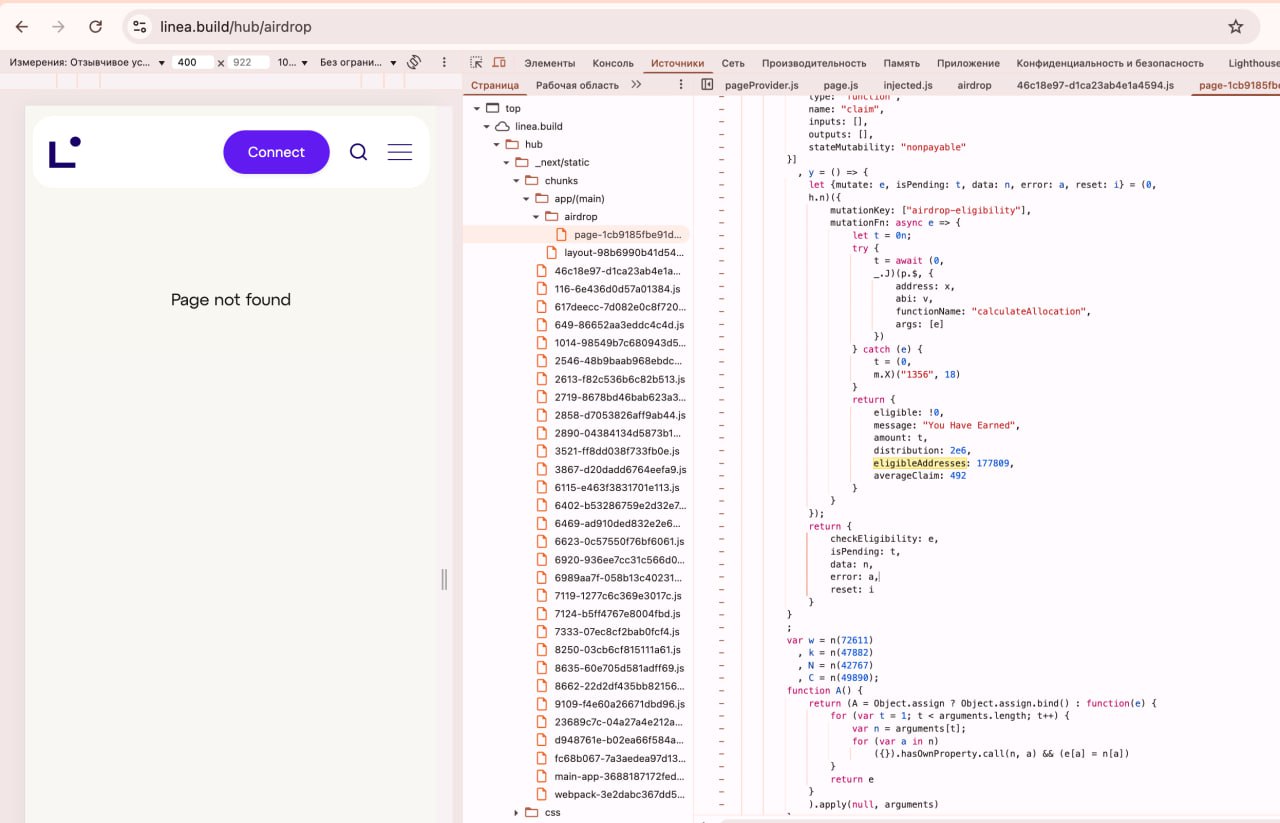
Task: Switch to the Консоль tab
Action: coord(613,63)
